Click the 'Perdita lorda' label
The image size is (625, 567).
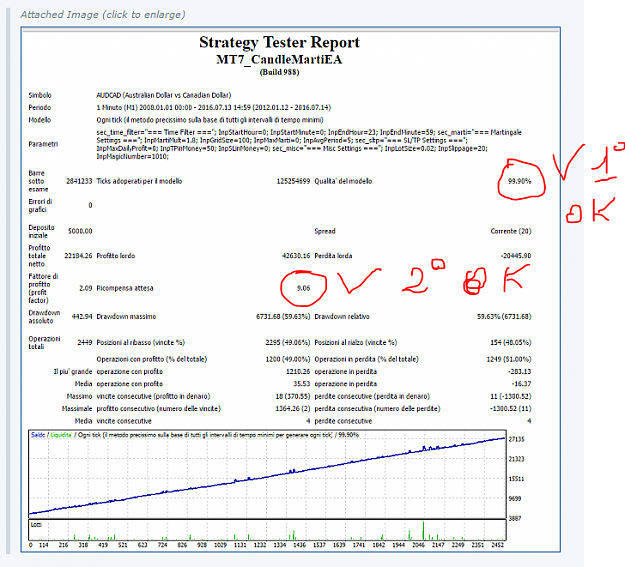point(333,256)
